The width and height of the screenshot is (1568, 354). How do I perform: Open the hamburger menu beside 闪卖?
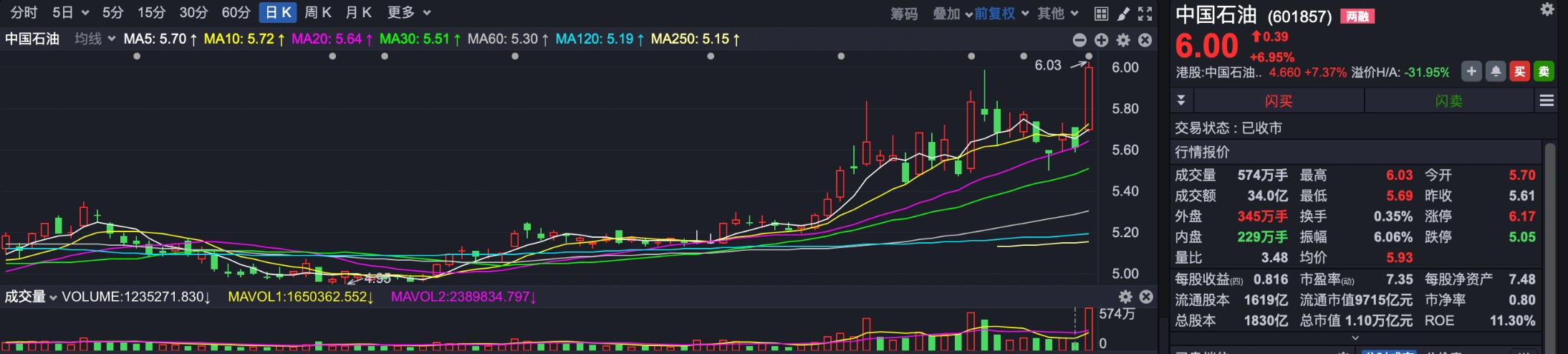(1547, 101)
